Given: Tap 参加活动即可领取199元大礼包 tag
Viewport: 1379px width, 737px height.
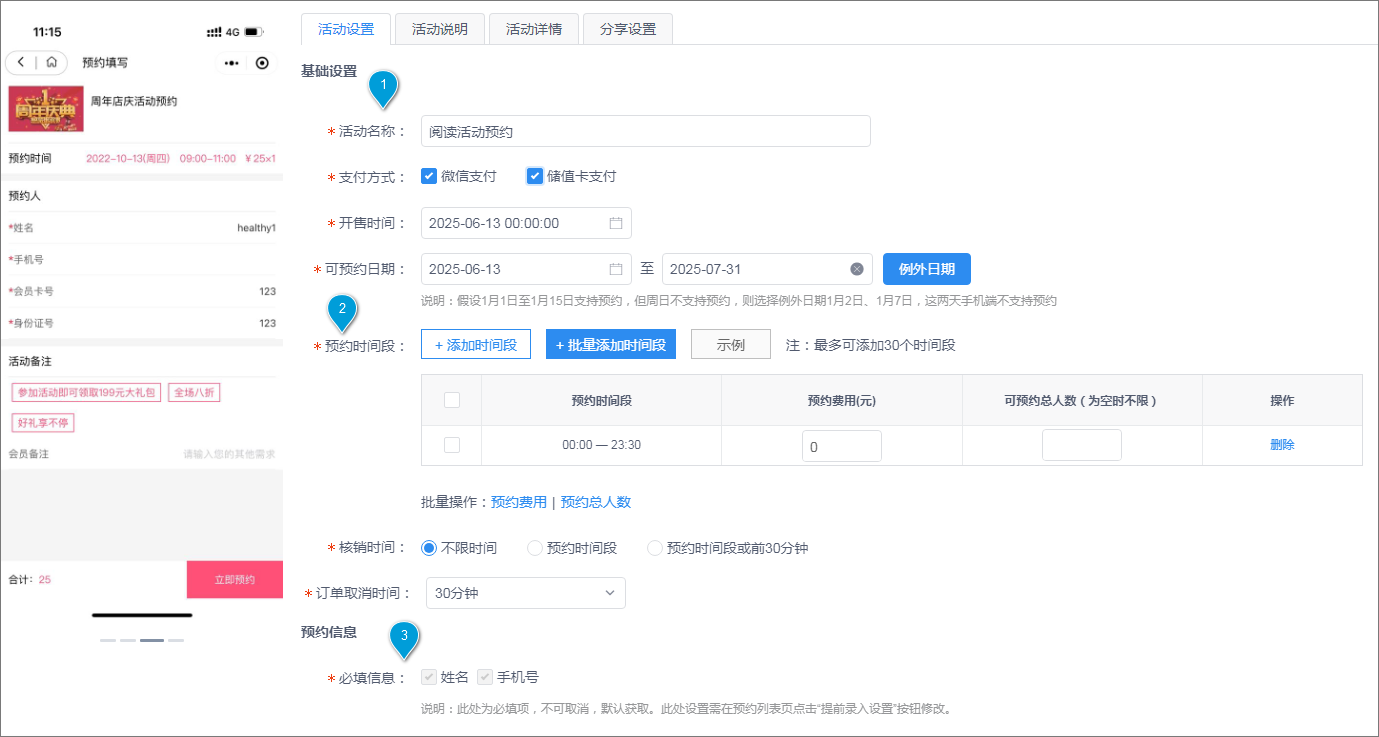Looking at the screenshot, I should [x=87, y=392].
